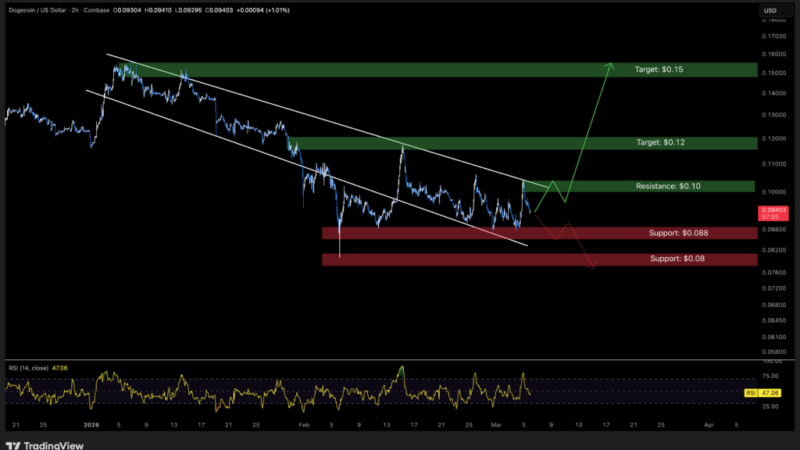Select the Support: $0.088 zone label

pos(678,233)
